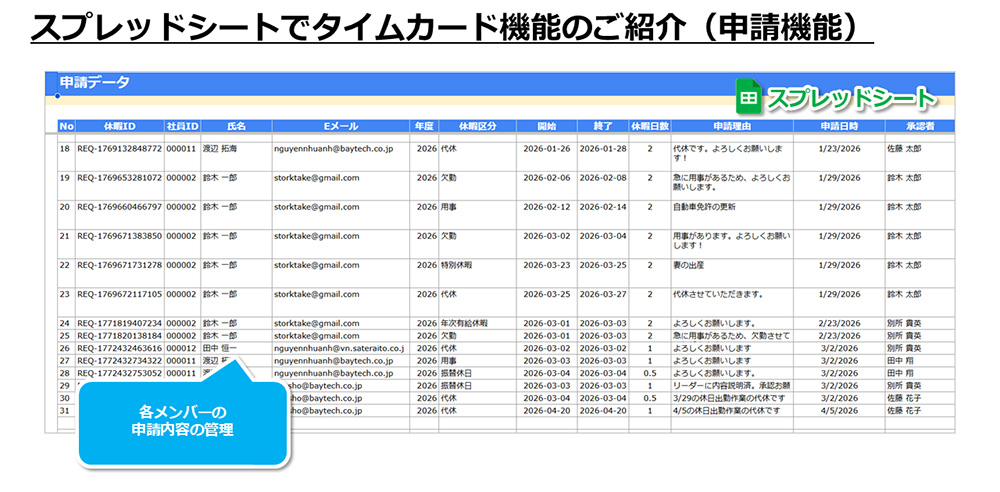1000x492 pixels.
Task: Select the 年度 column header
Action: [x=423, y=126]
